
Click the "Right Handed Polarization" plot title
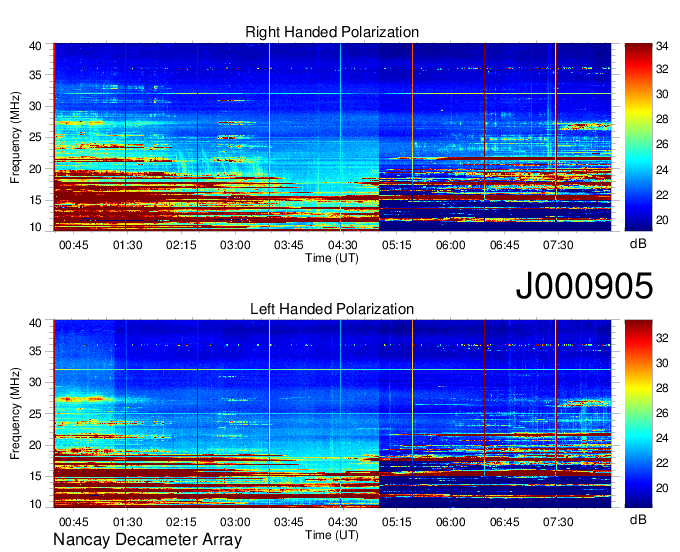332,32
